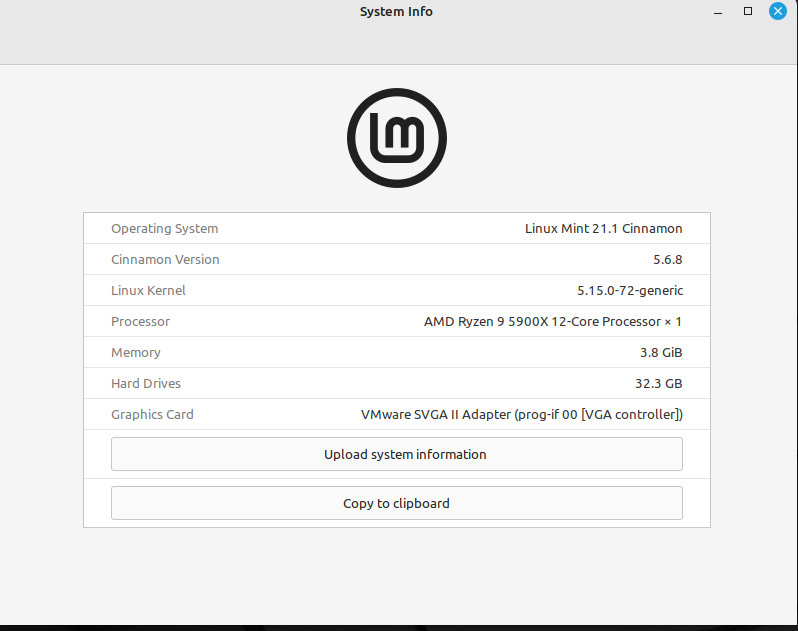
Task: Click the System Info title text
Action: (x=396, y=12)
